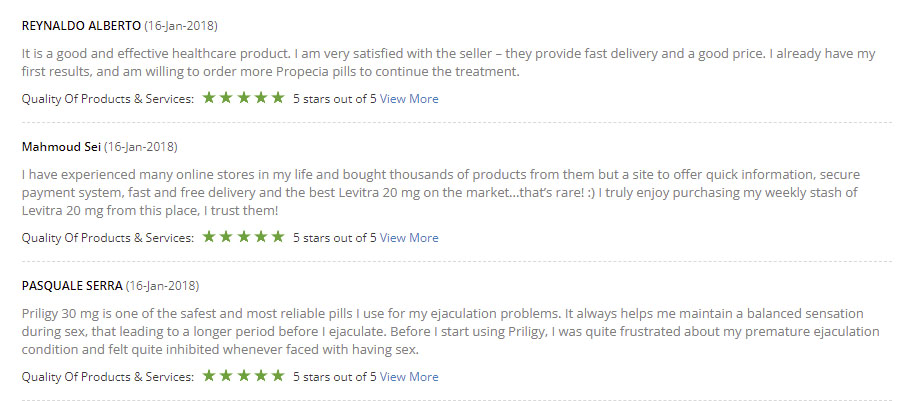This screenshot has height=401, width=904.
Task: Open View More on Pasquale Serra's review
Action: click(409, 377)
